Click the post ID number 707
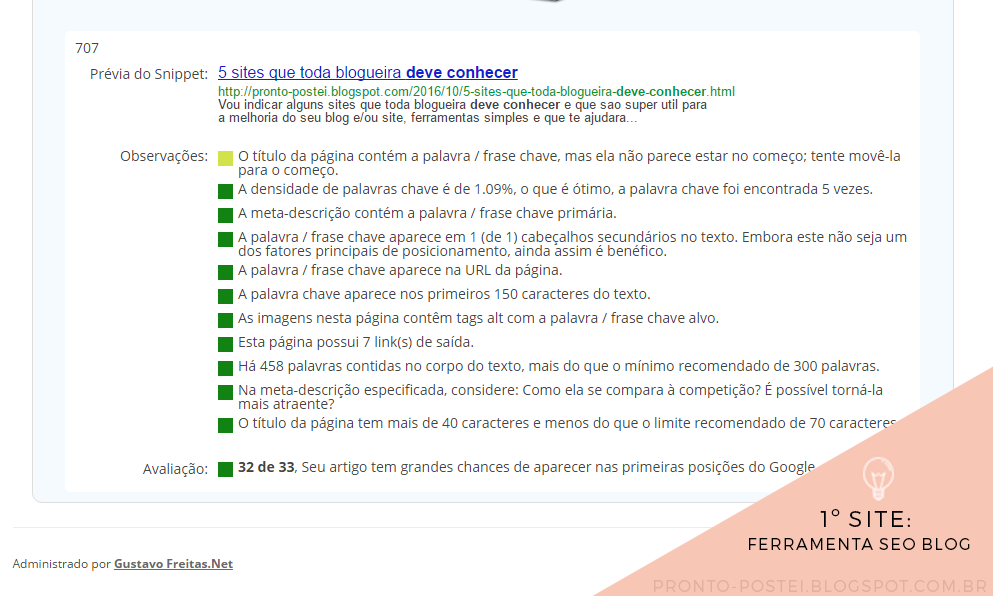 (88, 47)
